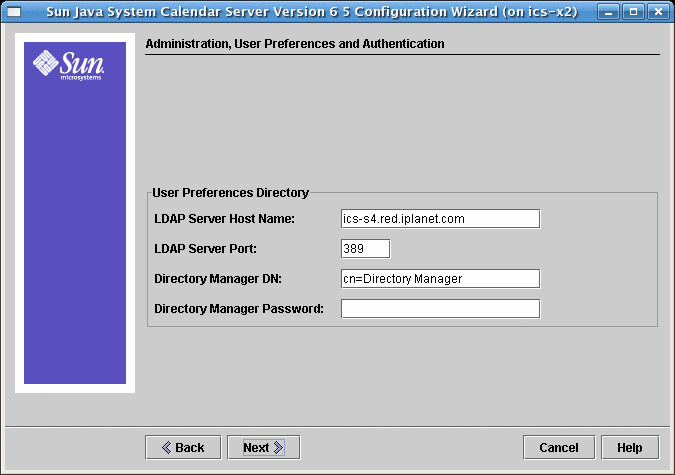Click the wizard title bar text

312,12
